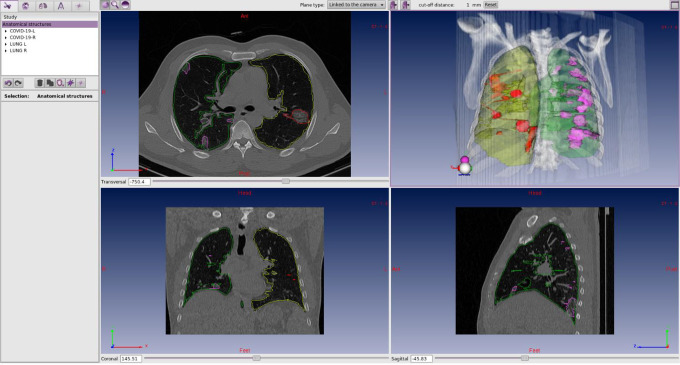Click the half-sphere clipping tool icon
Image resolution: width=680 pixels, height=365 pixels.
tap(125, 5)
